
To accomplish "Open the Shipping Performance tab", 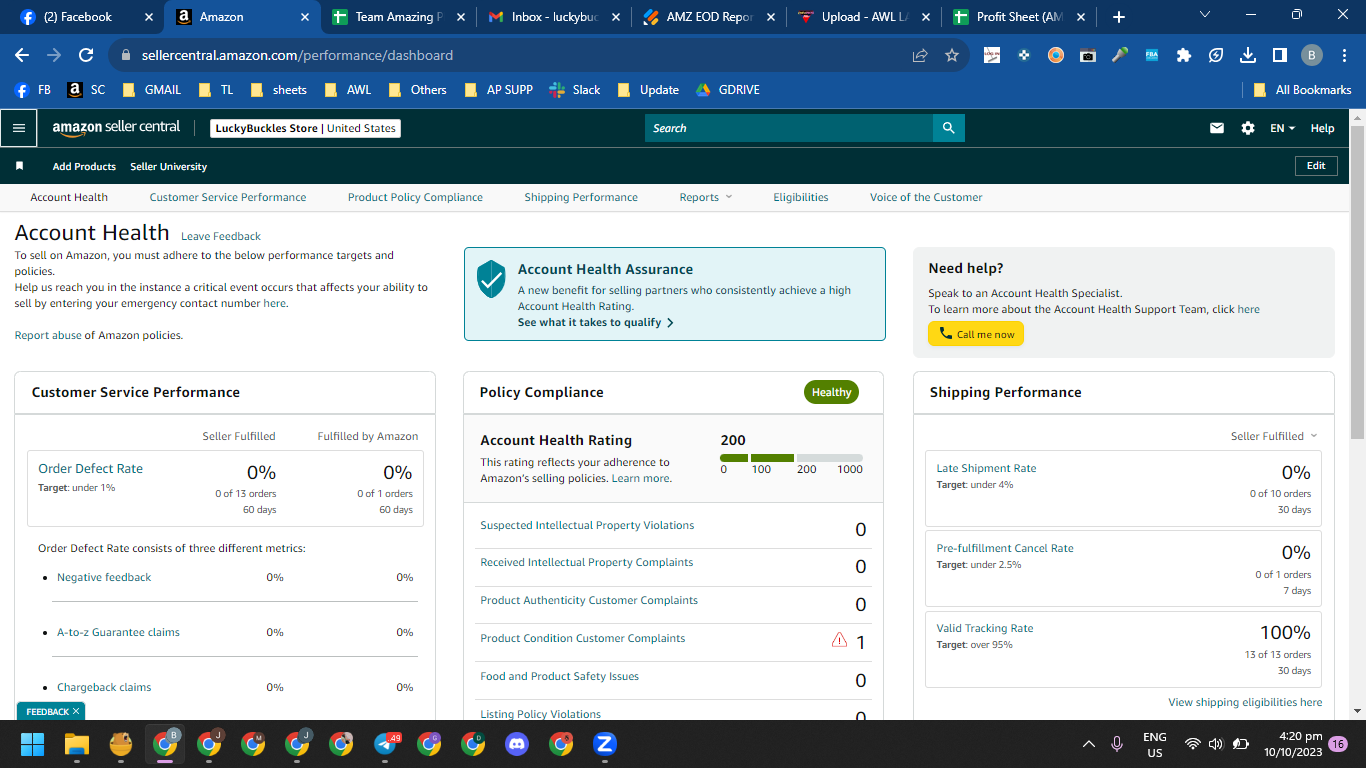I will [581, 197].
